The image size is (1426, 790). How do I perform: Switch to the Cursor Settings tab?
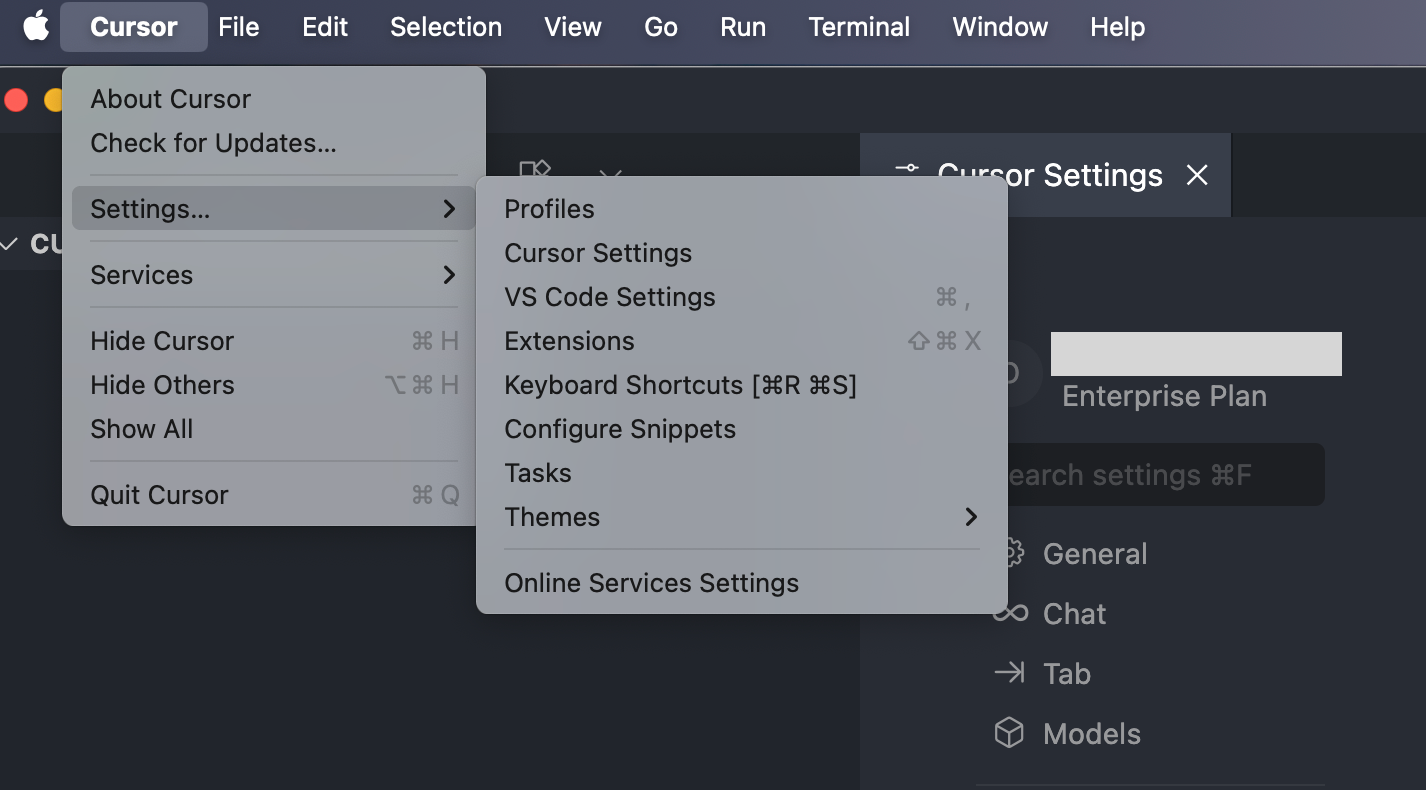[1046, 175]
